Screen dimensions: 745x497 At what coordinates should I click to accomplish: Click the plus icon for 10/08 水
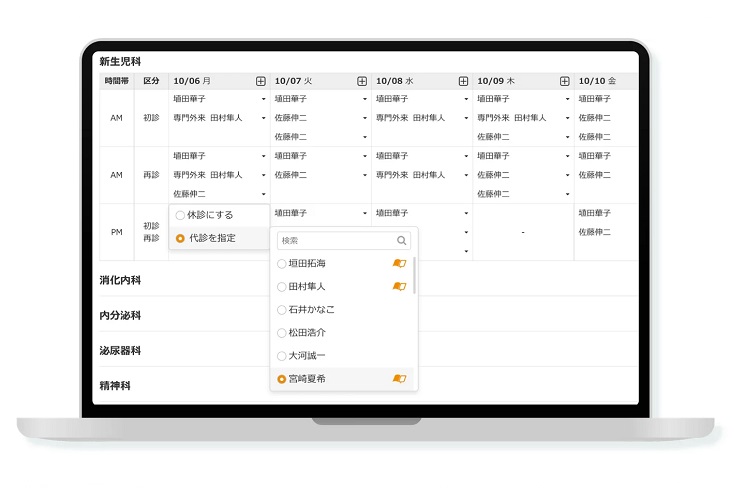click(x=463, y=81)
